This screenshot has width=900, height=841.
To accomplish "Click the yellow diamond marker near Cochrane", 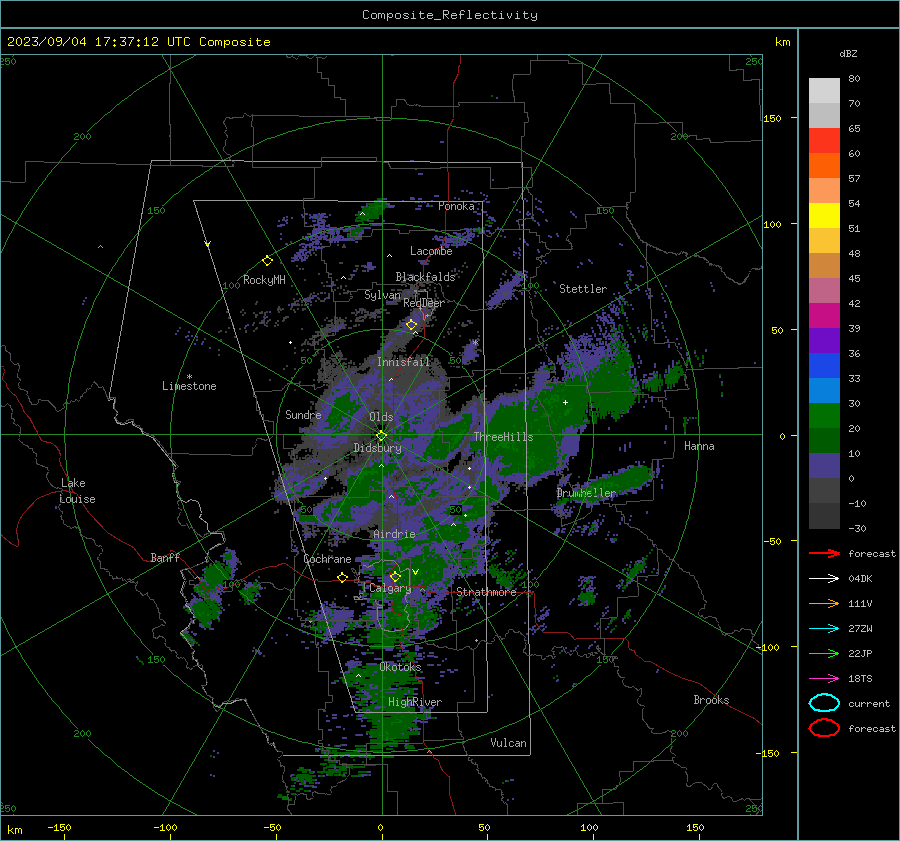I will [343, 577].
